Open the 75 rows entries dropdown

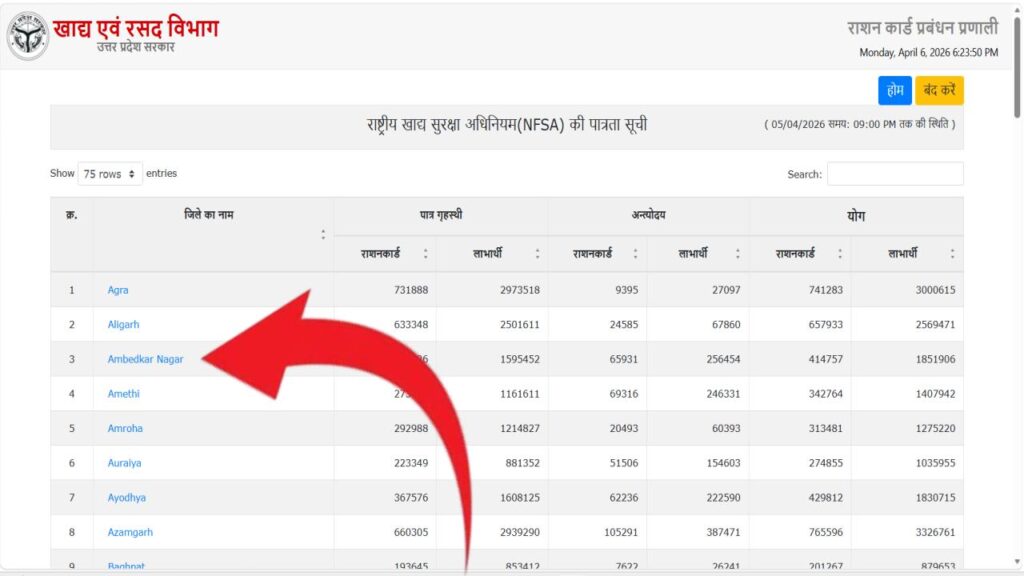tap(108, 173)
